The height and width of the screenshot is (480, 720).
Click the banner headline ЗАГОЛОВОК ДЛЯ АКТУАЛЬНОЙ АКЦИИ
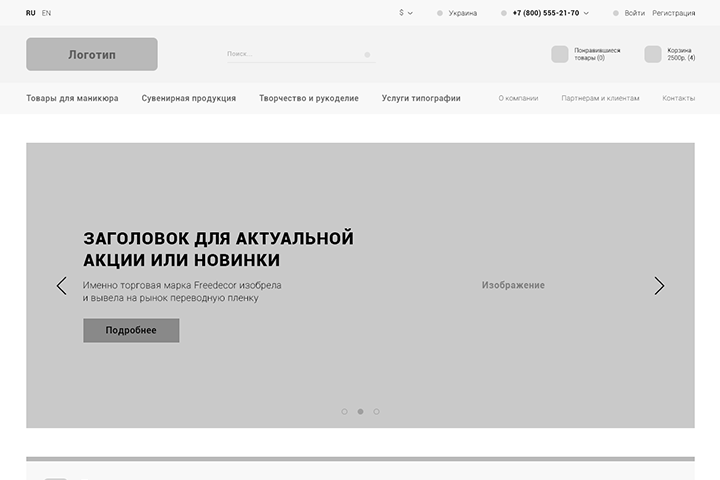[x=219, y=249]
